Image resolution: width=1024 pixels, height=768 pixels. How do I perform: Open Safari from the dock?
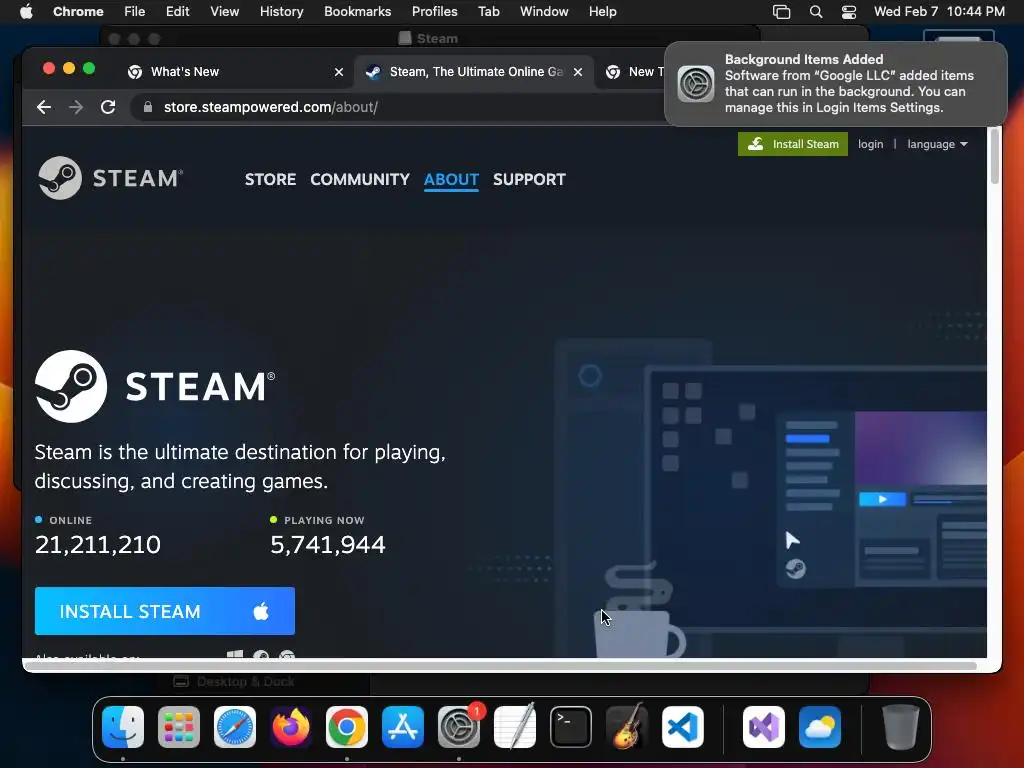[235, 727]
